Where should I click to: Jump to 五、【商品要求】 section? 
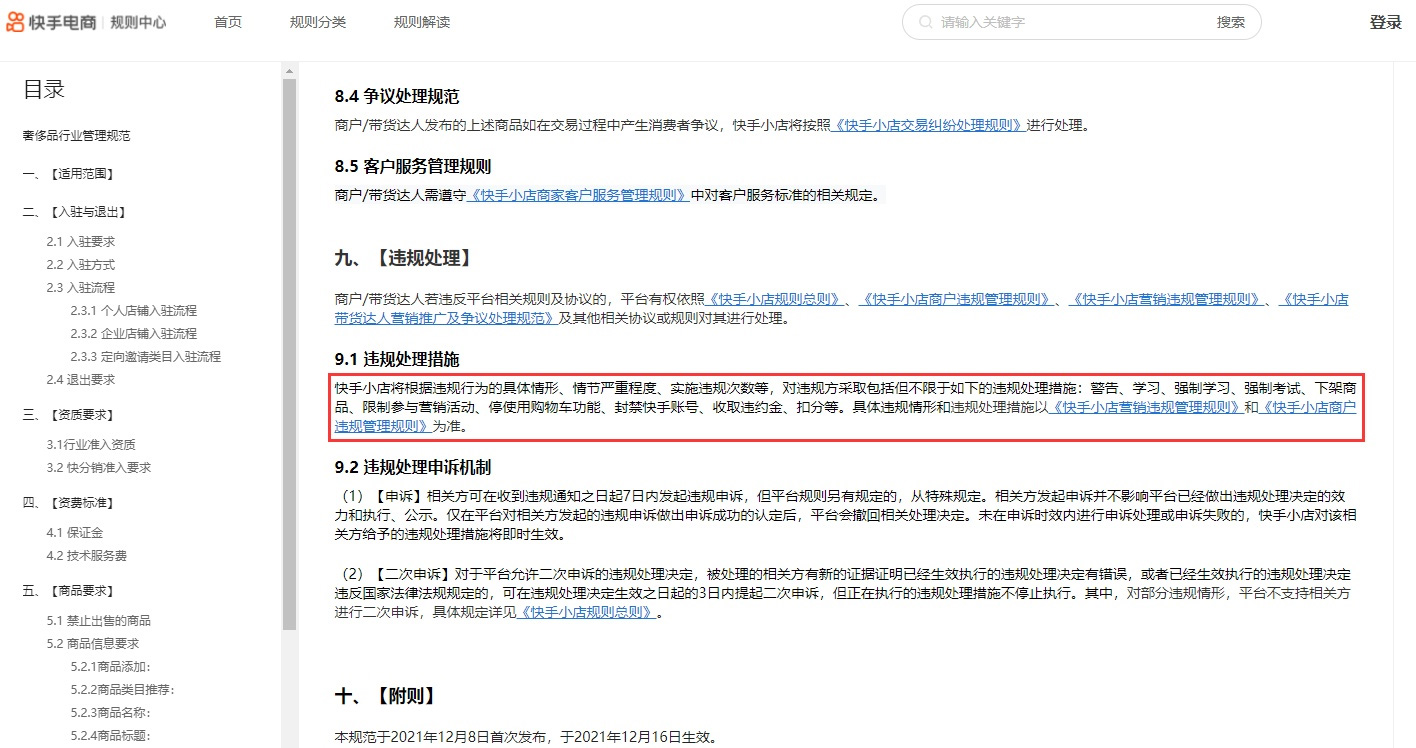point(68,591)
